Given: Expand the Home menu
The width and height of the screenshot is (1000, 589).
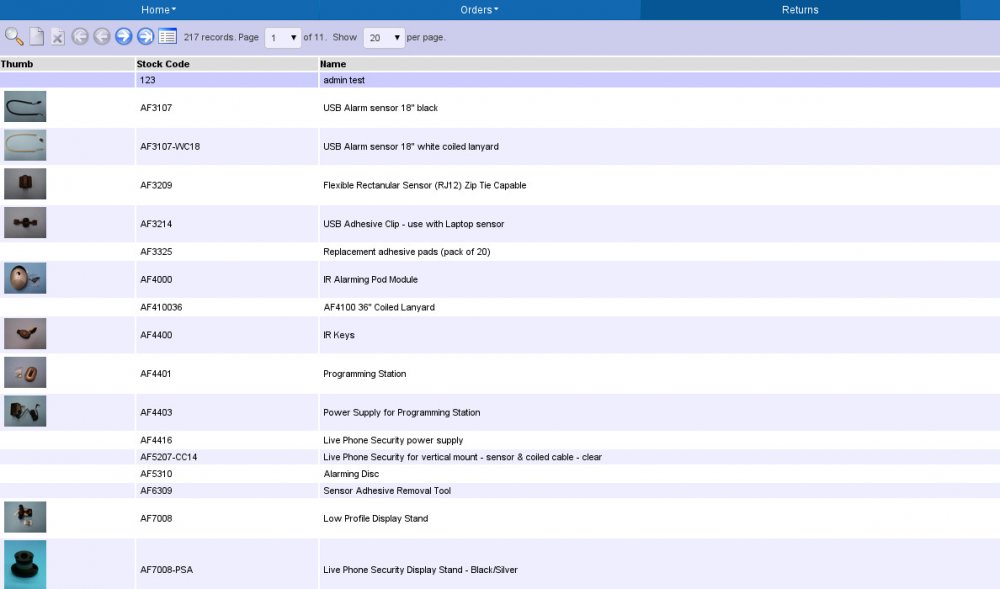Looking at the screenshot, I should click(x=158, y=10).
